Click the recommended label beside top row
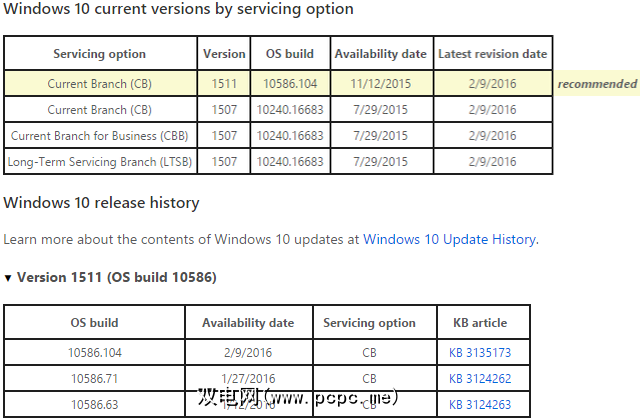Screen dimensions: 640x420 [597, 84]
